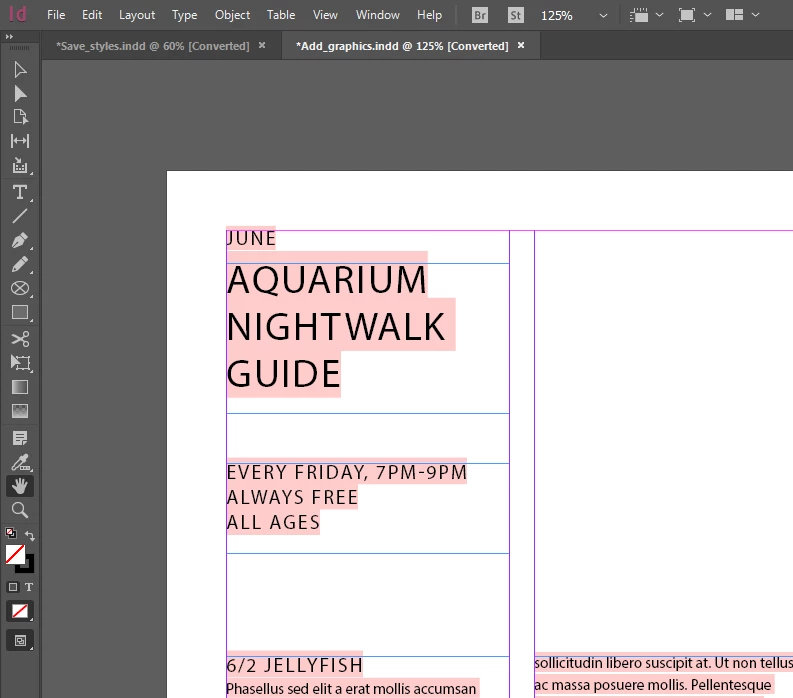Expand the zoom level dropdown
793x698 pixels.
603,16
